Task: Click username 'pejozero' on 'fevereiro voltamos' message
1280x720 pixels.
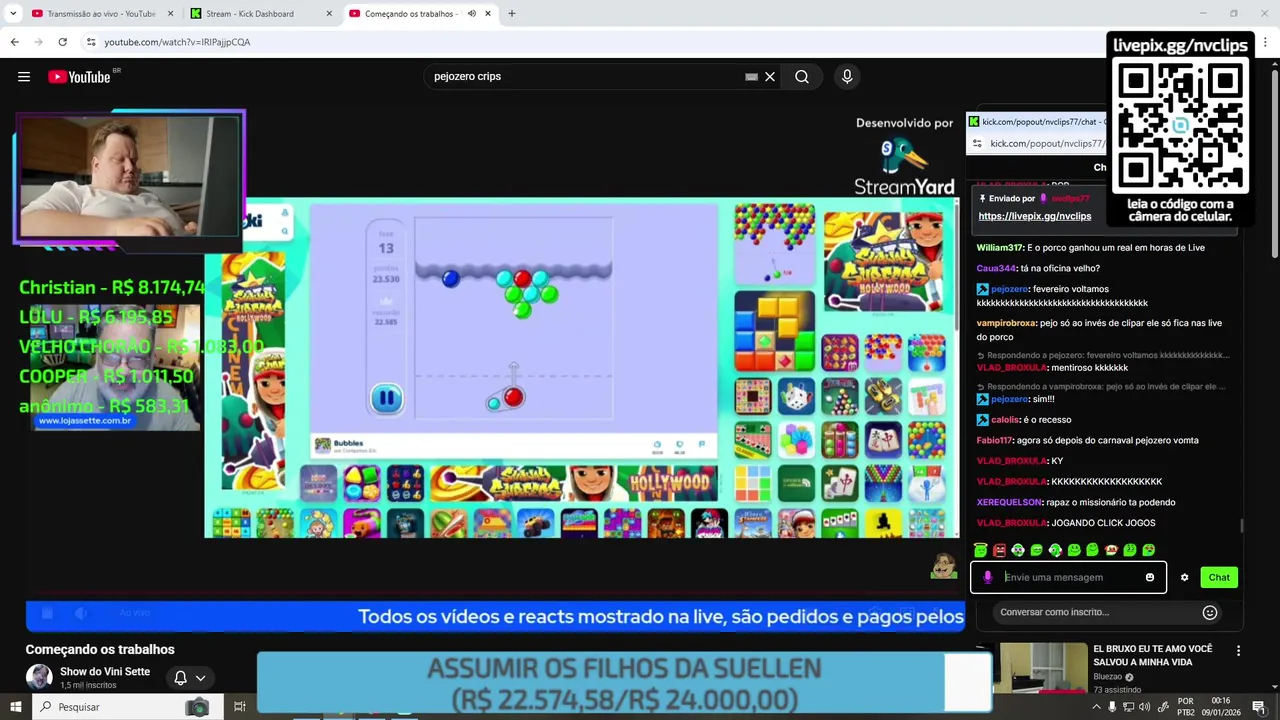Action: tap(1009, 289)
